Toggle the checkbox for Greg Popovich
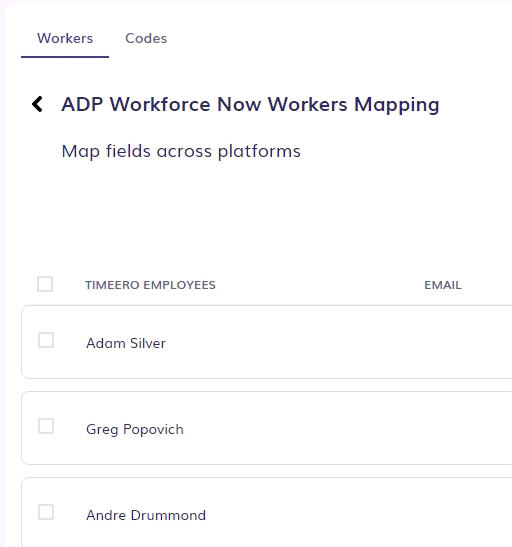The image size is (512, 547). point(46,426)
